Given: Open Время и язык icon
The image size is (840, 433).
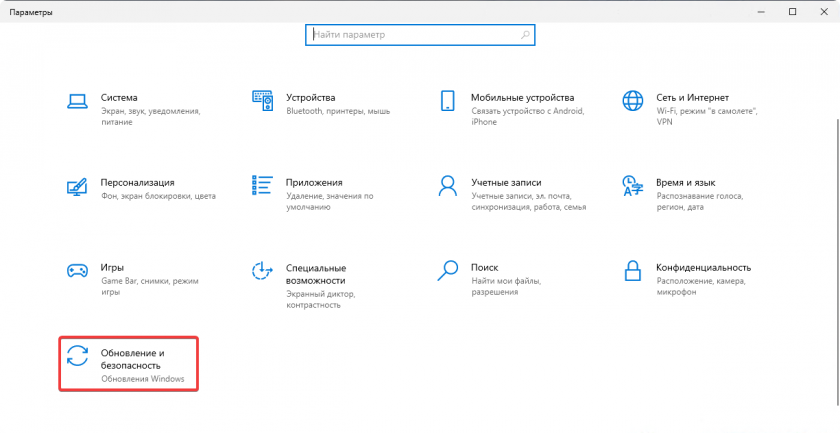Looking at the screenshot, I should click(x=633, y=186).
